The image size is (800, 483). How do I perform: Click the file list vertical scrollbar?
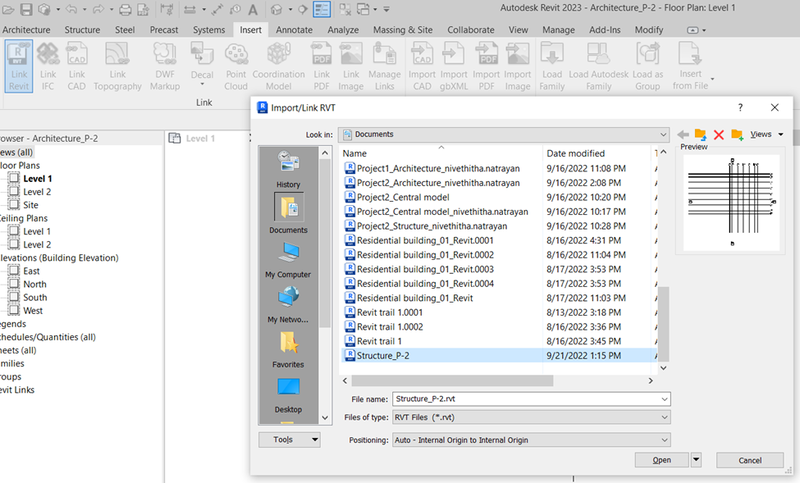coord(663,324)
